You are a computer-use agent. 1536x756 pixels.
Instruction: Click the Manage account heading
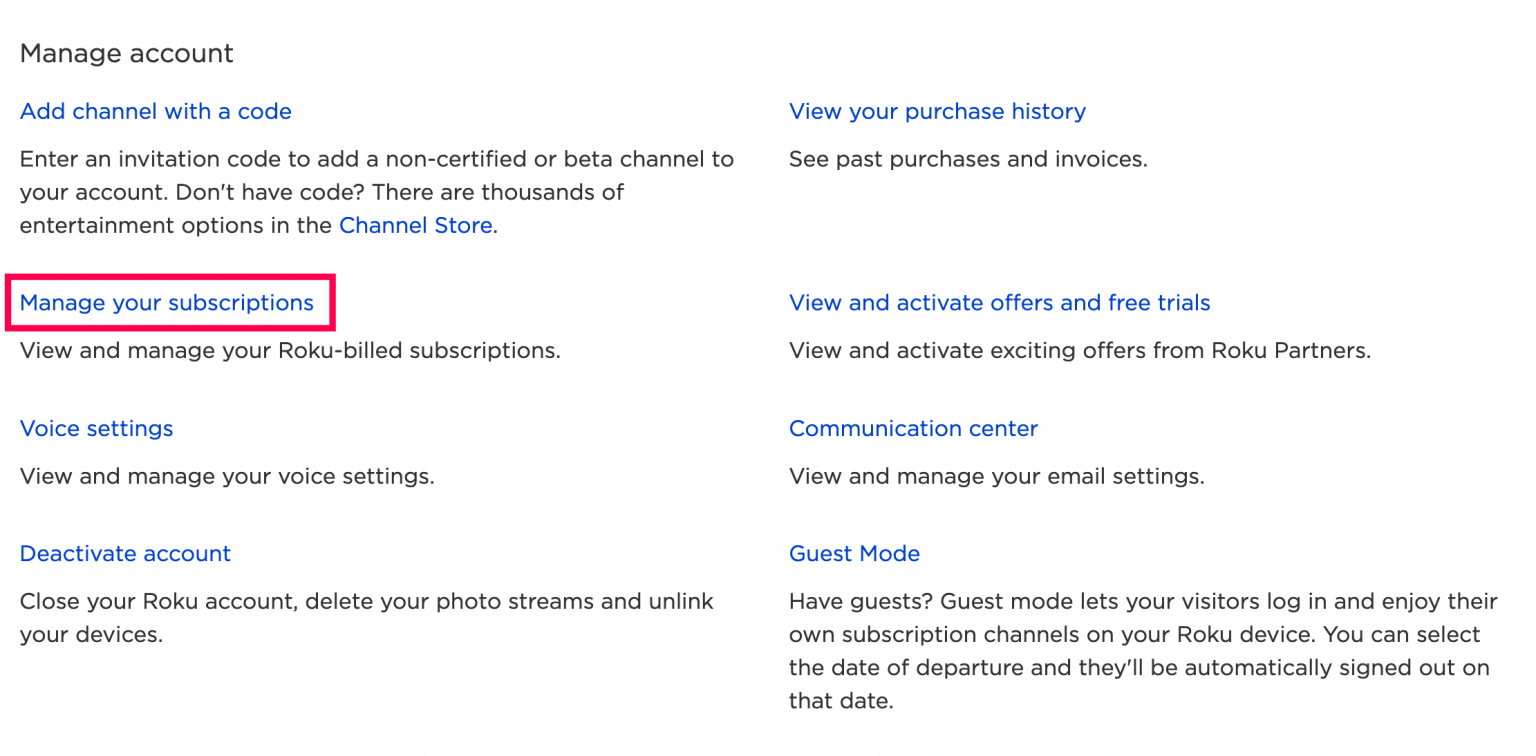(126, 53)
